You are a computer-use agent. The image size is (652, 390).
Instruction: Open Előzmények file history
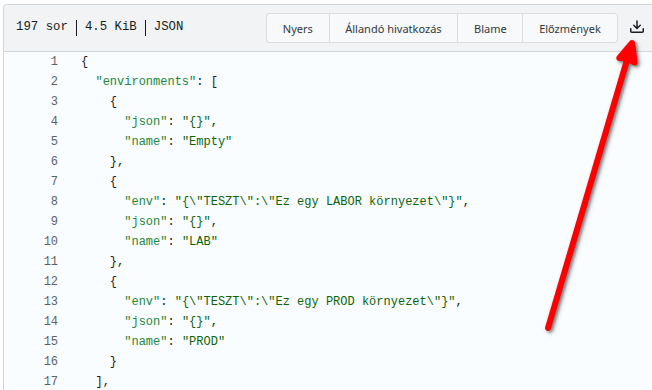coord(570,29)
